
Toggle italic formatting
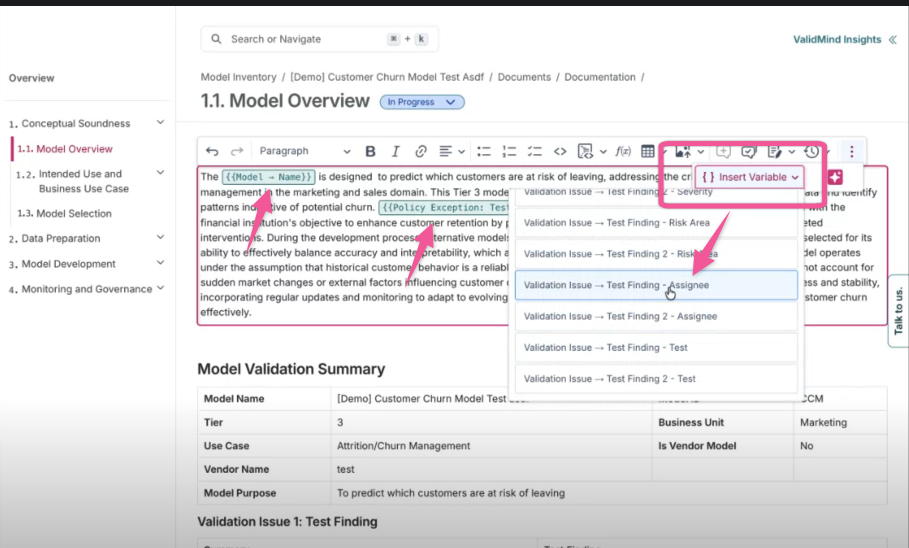395,151
